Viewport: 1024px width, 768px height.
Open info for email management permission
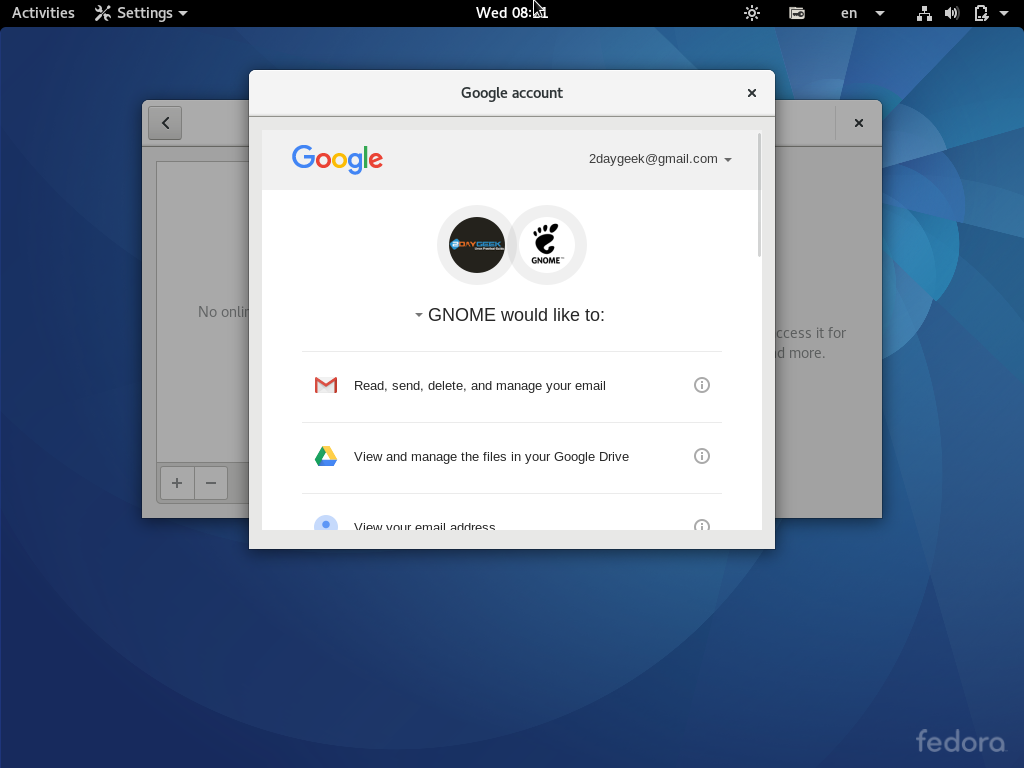click(x=701, y=385)
